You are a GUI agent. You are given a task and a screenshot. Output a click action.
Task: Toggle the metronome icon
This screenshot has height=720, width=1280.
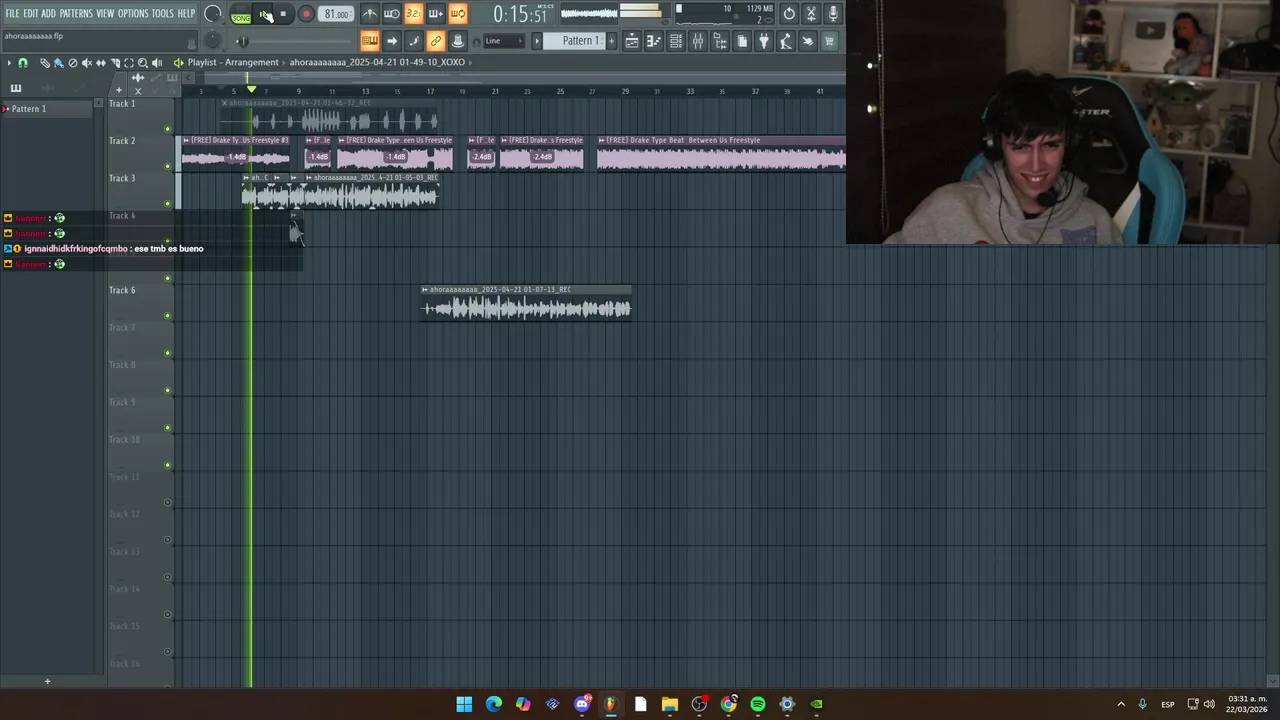click(x=370, y=13)
